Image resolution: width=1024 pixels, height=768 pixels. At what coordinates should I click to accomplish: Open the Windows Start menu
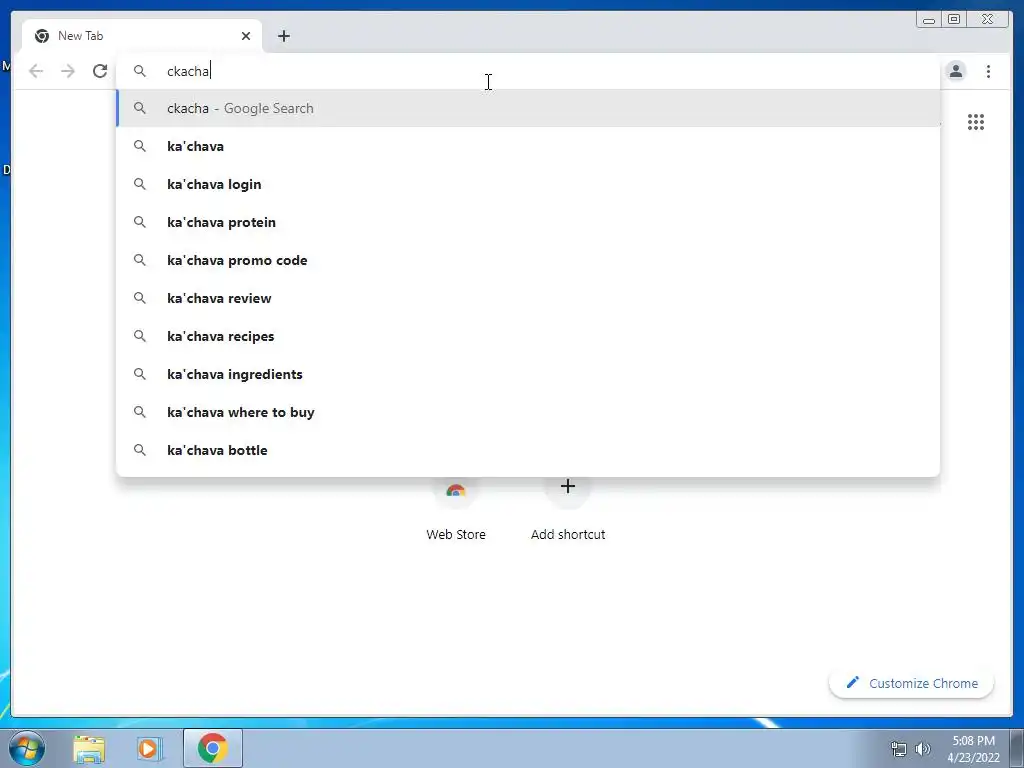point(27,748)
